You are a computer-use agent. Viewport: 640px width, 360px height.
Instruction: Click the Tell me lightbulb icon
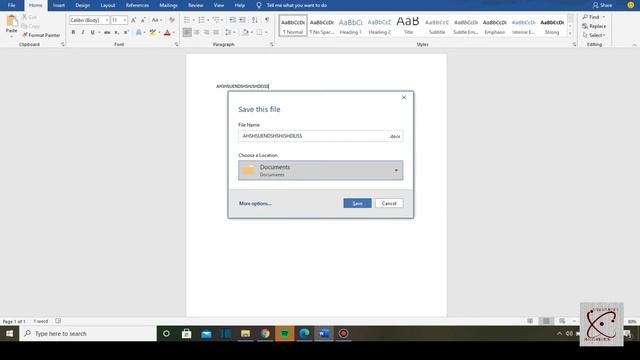[259, 5]
